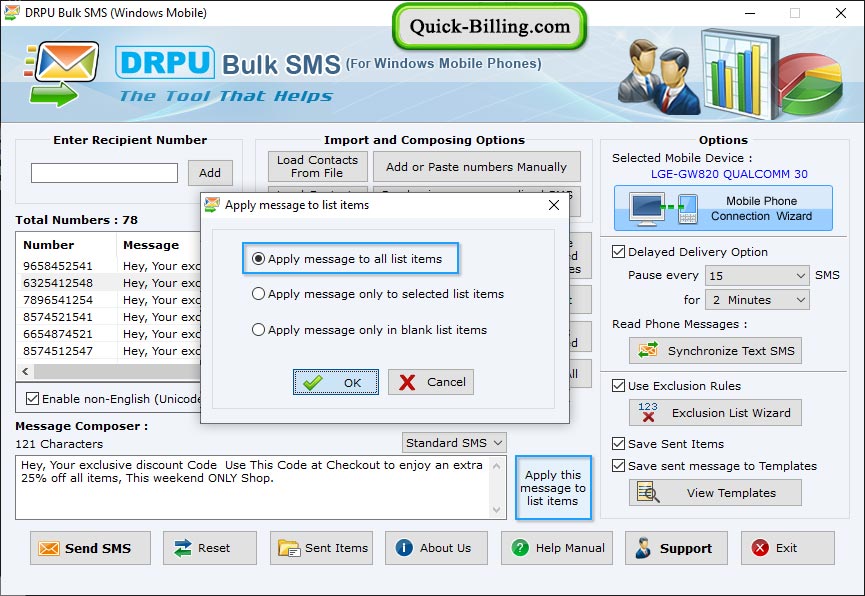Click the LGE-GW820 QUALCOMM 30 device name

pos(729,174)
